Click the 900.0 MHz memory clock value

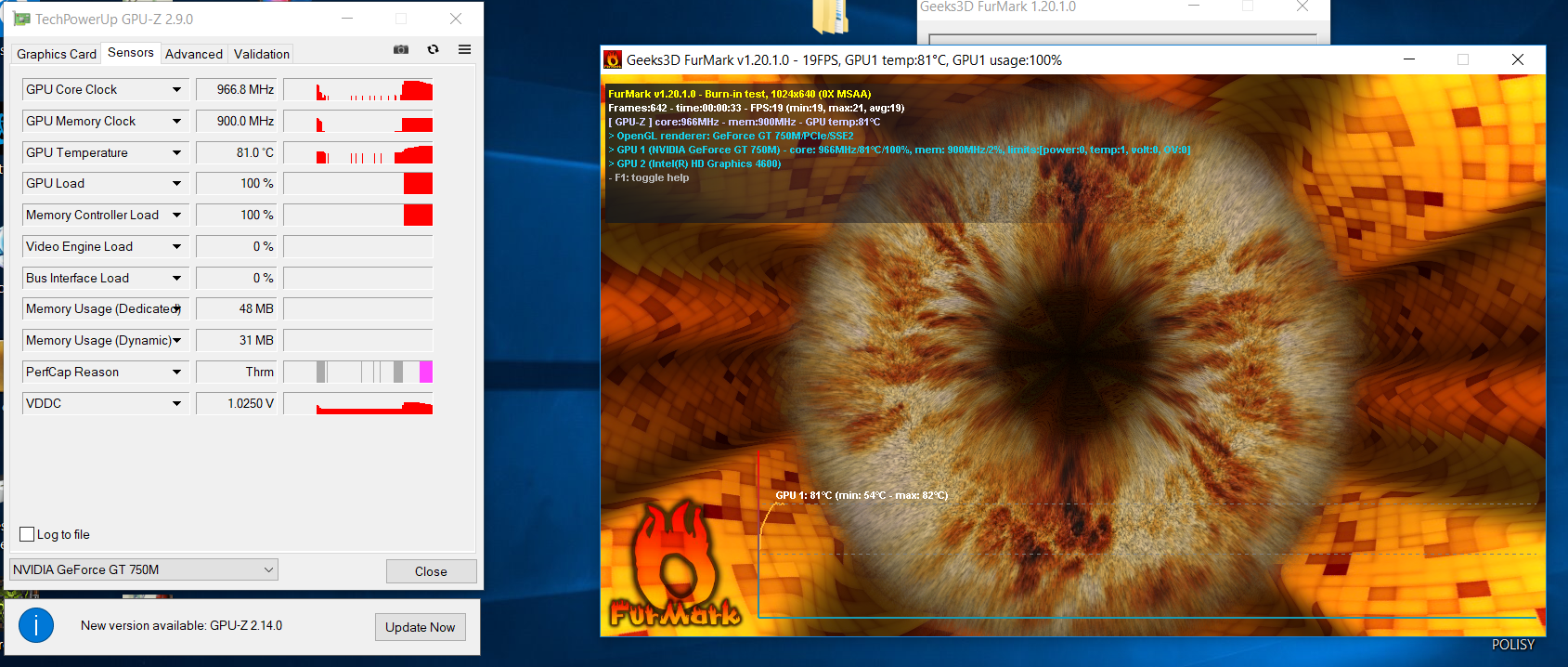pyautogui.click(x=238, y=121)
